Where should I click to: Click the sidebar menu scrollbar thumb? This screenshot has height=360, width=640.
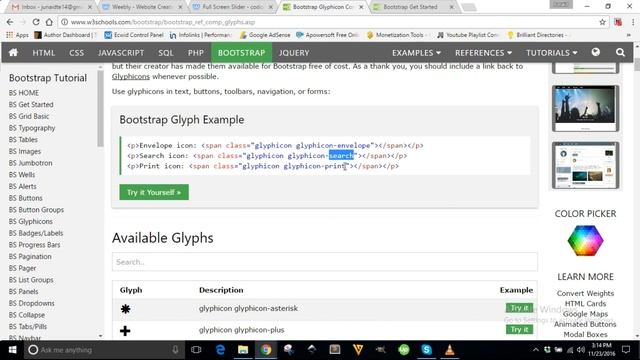(x=100, y=109)
